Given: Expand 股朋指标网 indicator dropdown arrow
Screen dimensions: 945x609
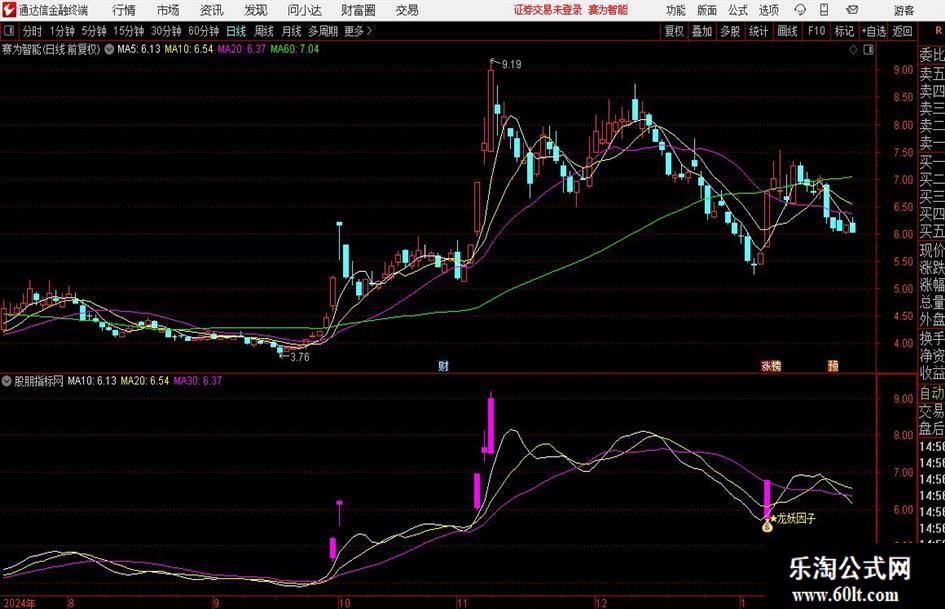Looking at the screenshot, I should pos(7,381).
